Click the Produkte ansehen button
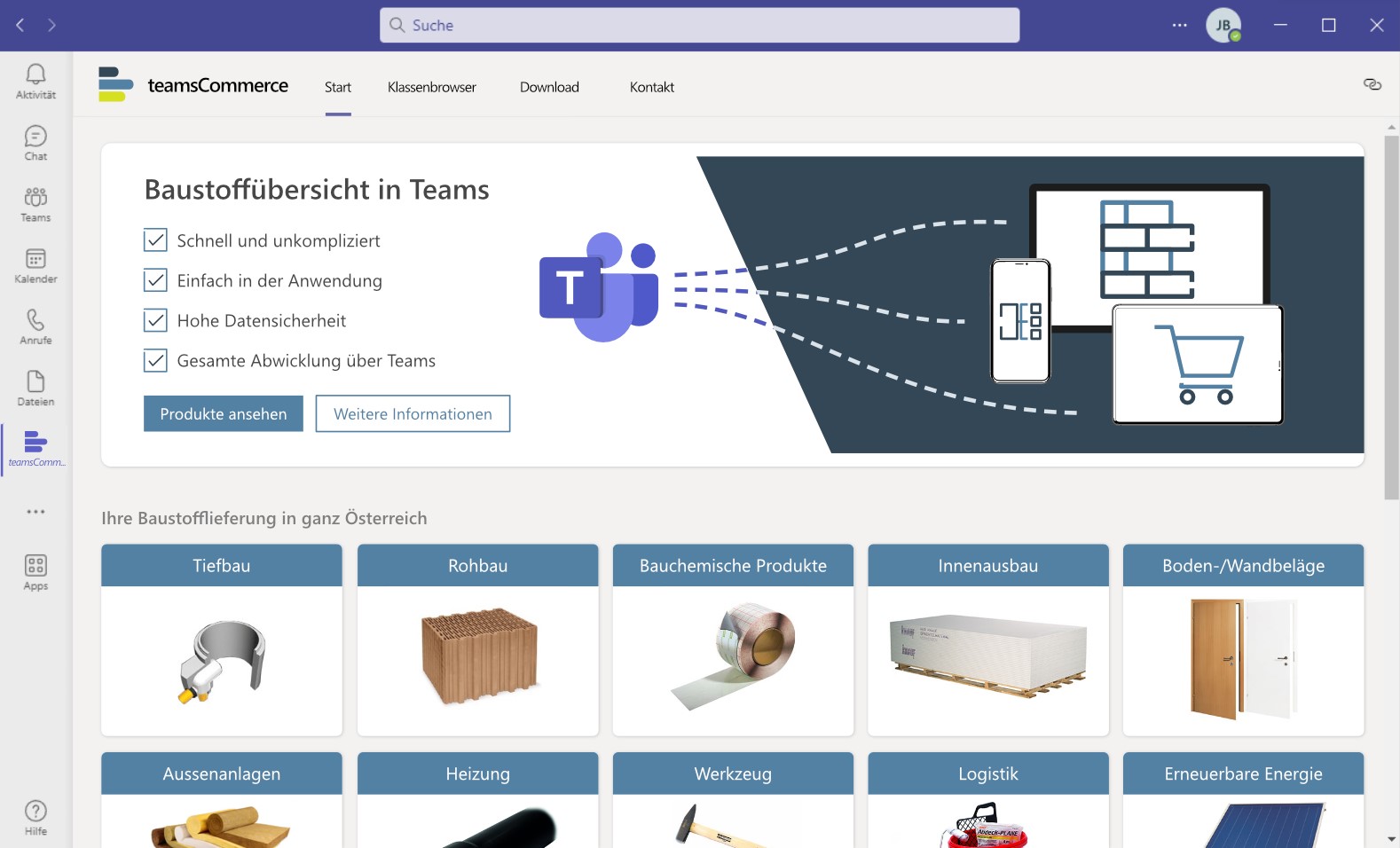This screenshot has height=848, width=1400. [x=224, y=414]
